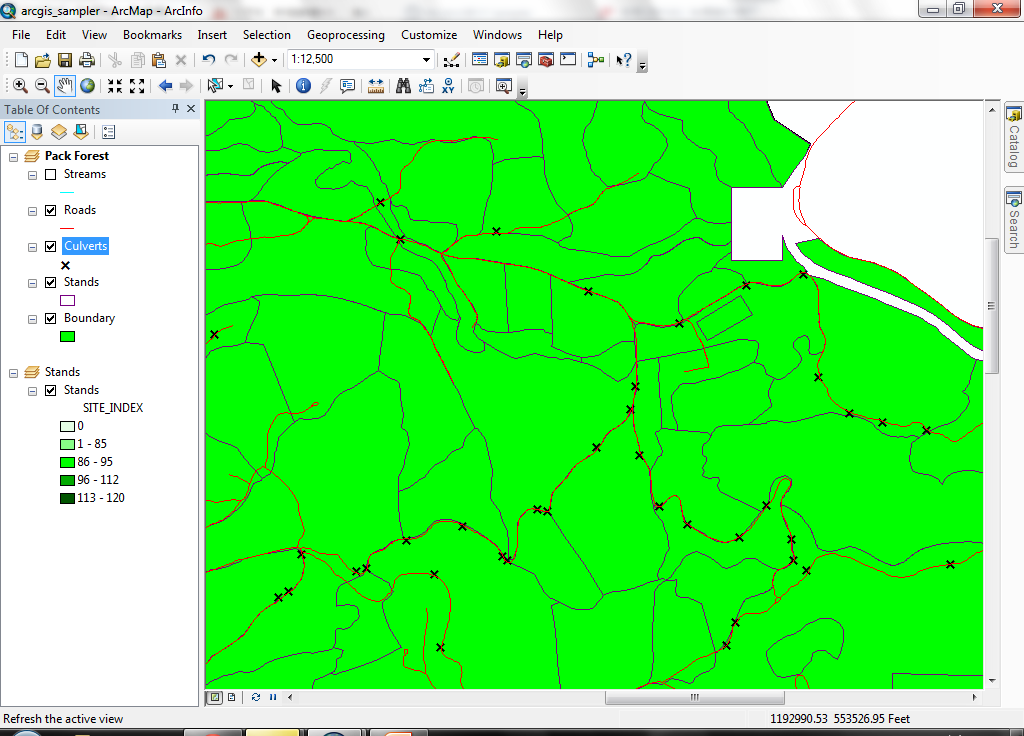Switch Table Of Contents to List By Source
The height and width of the screenshot is (736, 1024).
click(x=37, y=131)
